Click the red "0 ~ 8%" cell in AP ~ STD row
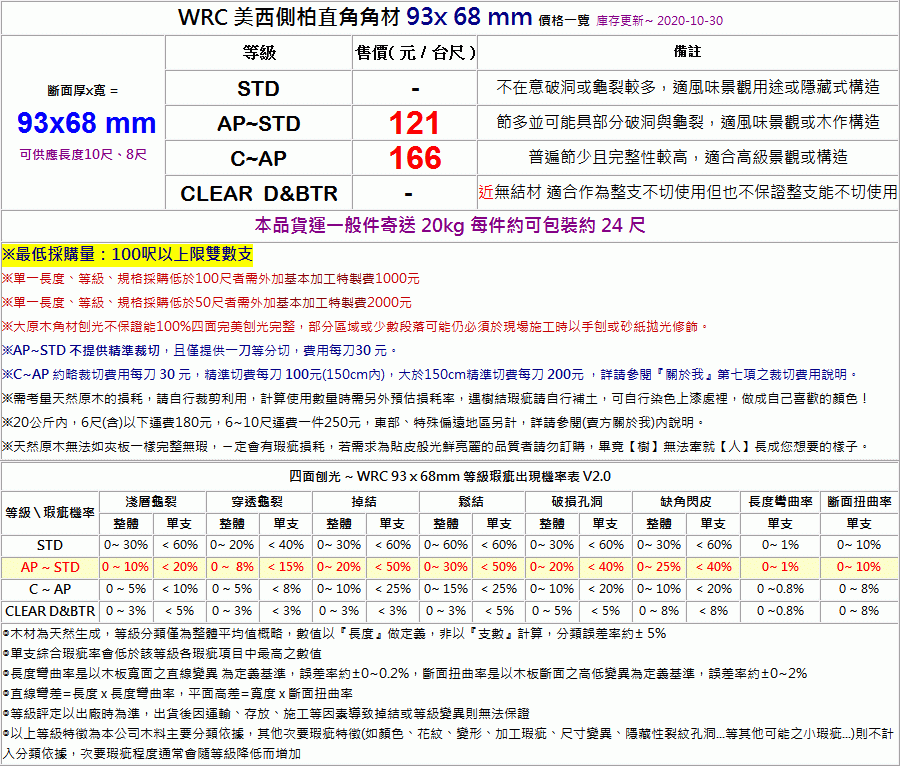 [x=232, y=567]
